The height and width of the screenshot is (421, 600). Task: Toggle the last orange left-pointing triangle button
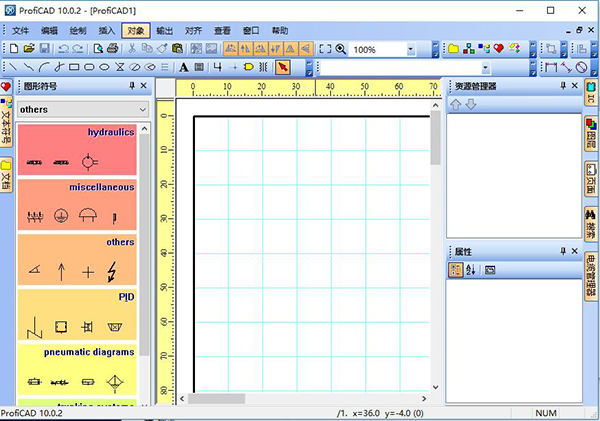306,49
